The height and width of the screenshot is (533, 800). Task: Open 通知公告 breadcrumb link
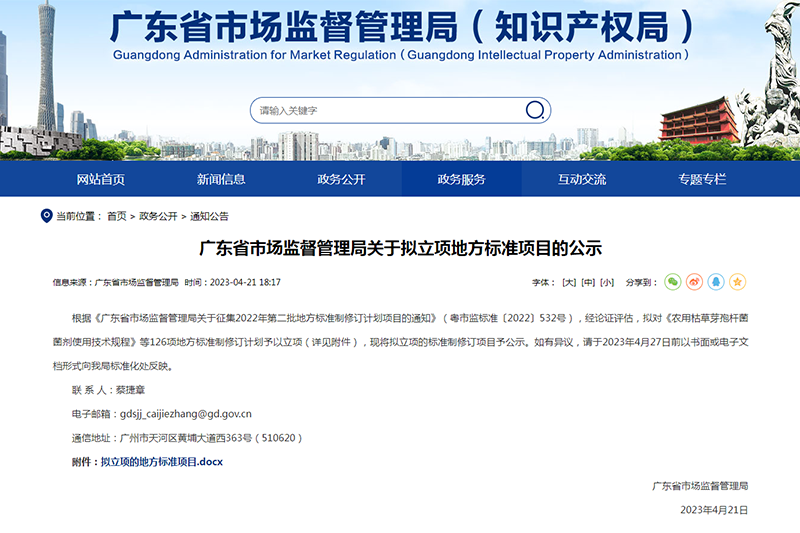click(x=209, y=216)
